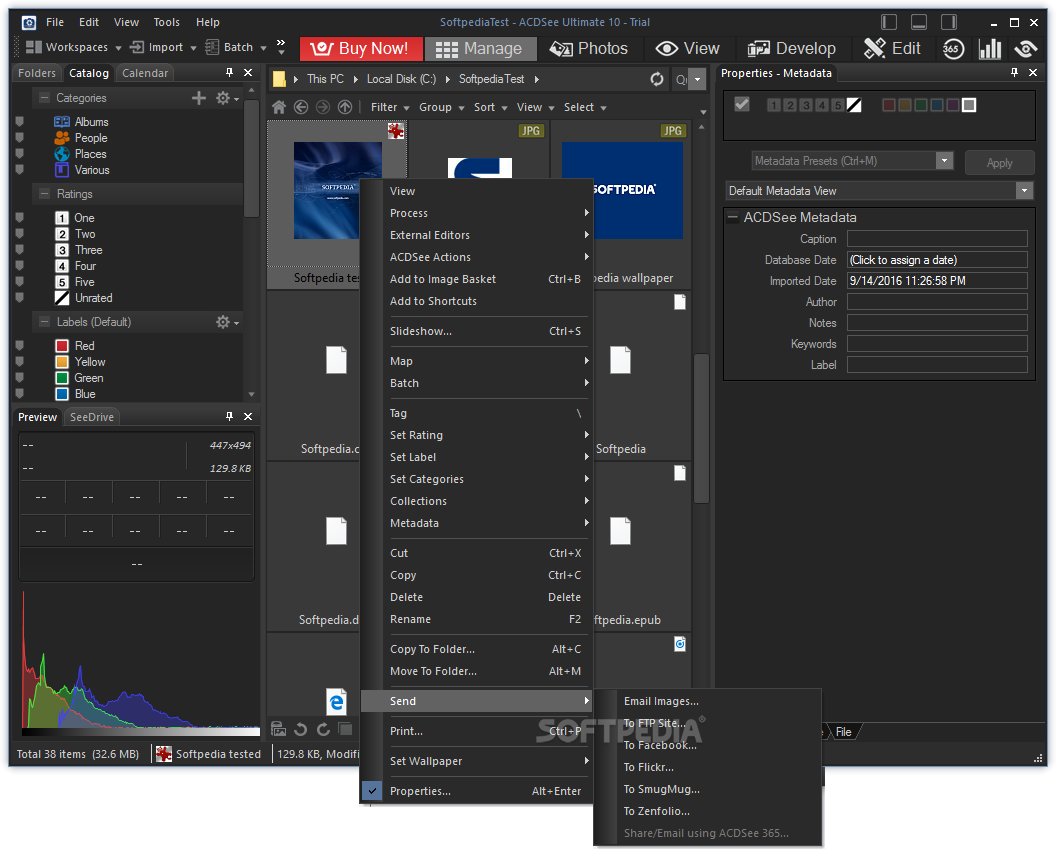Viewport: 1056px width, 849px height.
Task: Choose To Flickr in Send submenu
Action: point(648,767)
